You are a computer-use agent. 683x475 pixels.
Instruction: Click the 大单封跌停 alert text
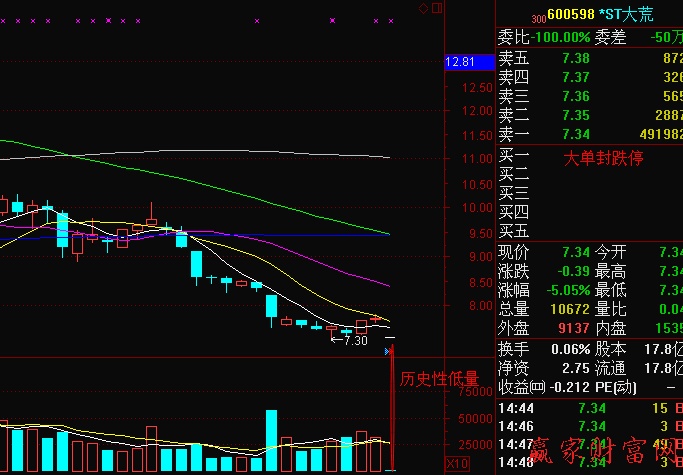[x=602, y=158]
